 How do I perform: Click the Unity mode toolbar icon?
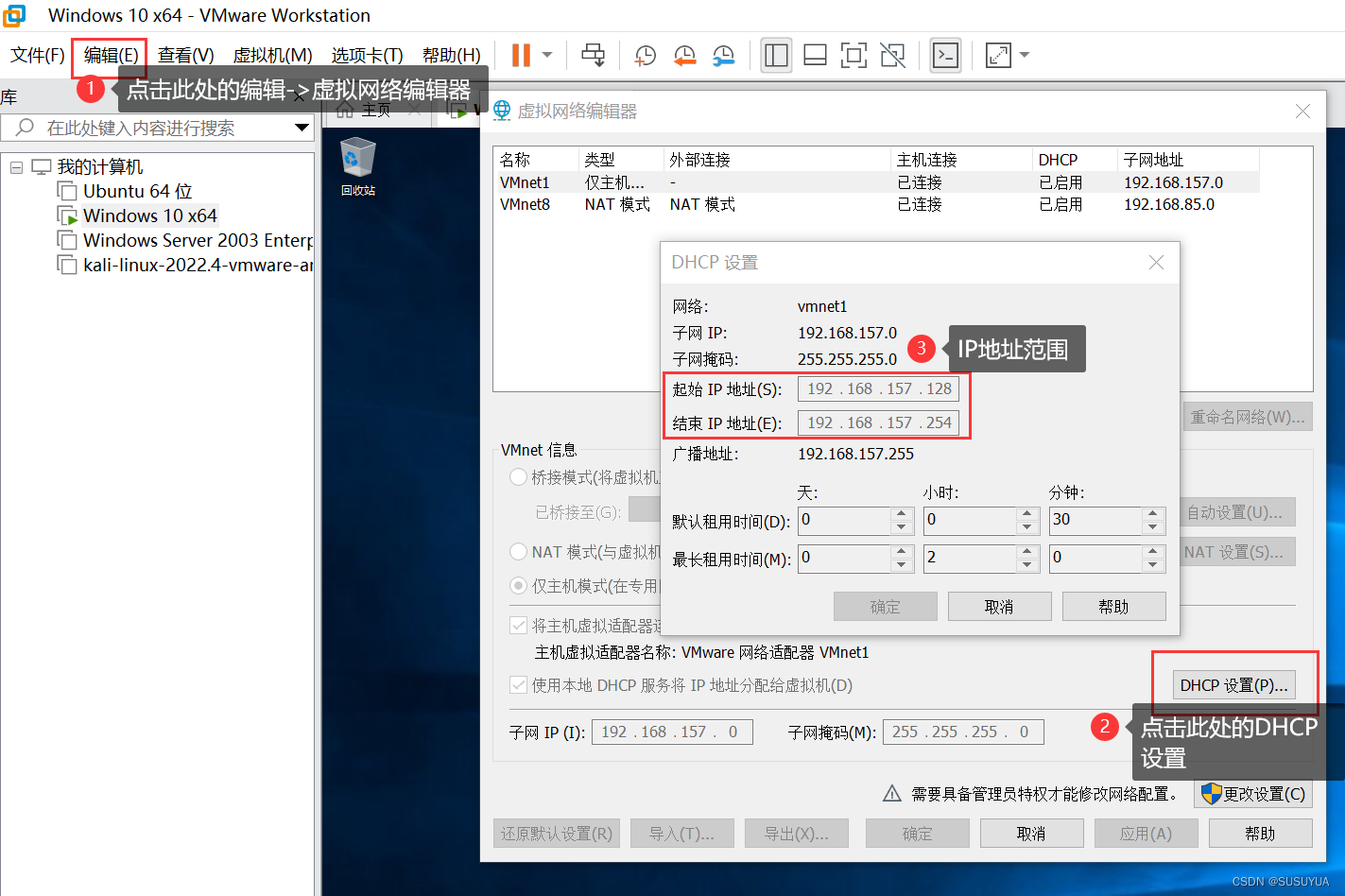click(x=892, y=55)
